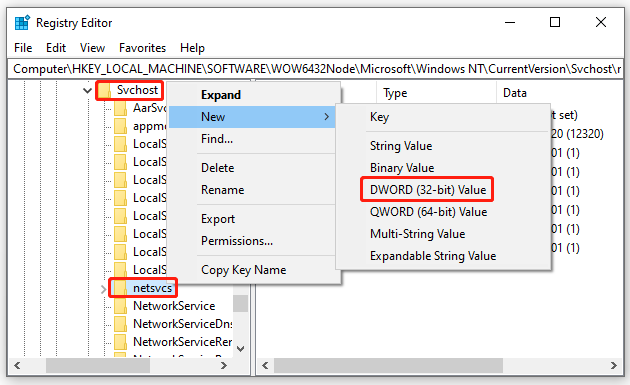Click the values pane scroll left arrow

tap(265, 365)
